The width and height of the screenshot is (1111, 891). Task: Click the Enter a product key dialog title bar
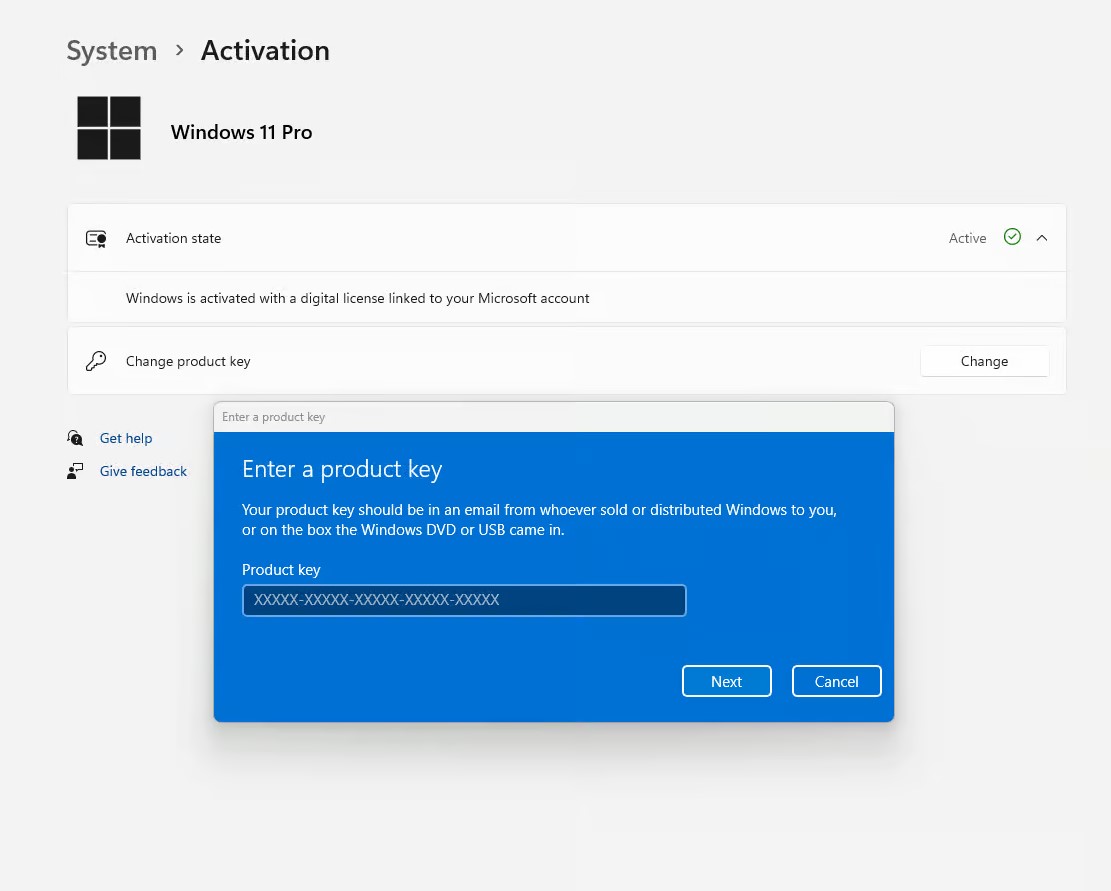click(x=553, y=417)
